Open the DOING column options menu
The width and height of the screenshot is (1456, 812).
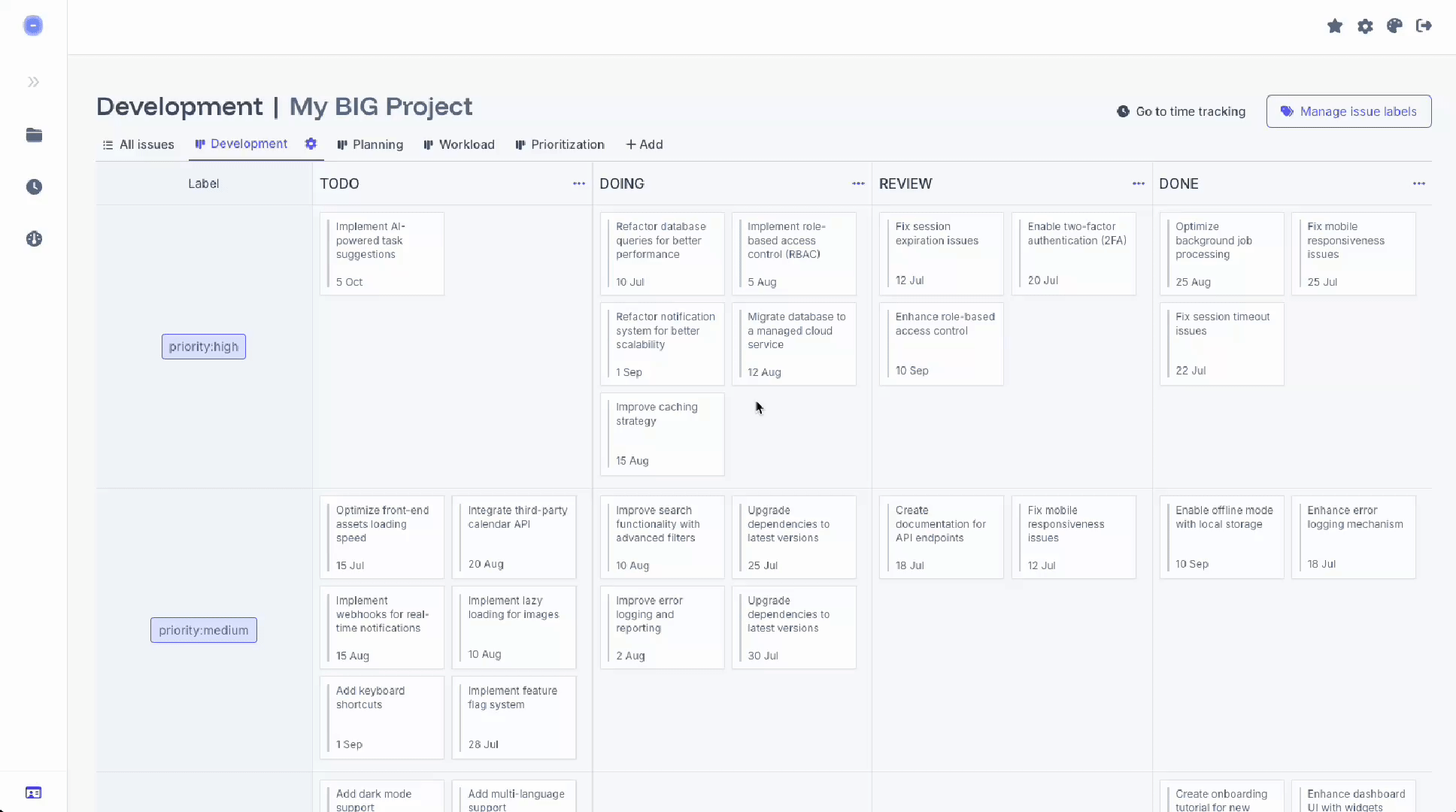tap(858, 183)
